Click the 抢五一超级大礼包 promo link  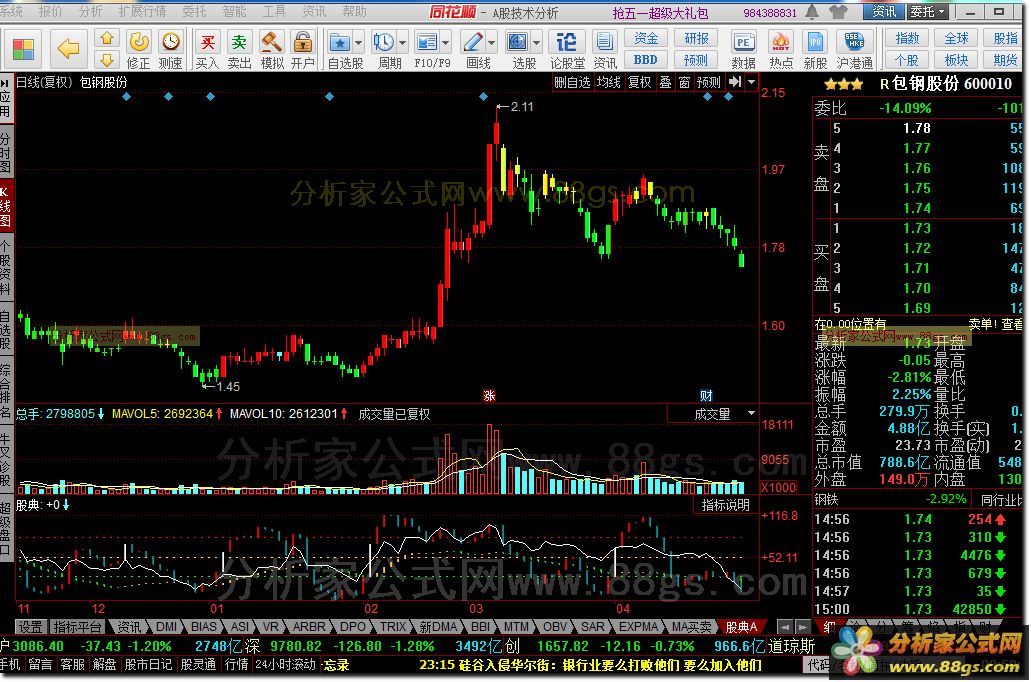click(x=659, y=12)
